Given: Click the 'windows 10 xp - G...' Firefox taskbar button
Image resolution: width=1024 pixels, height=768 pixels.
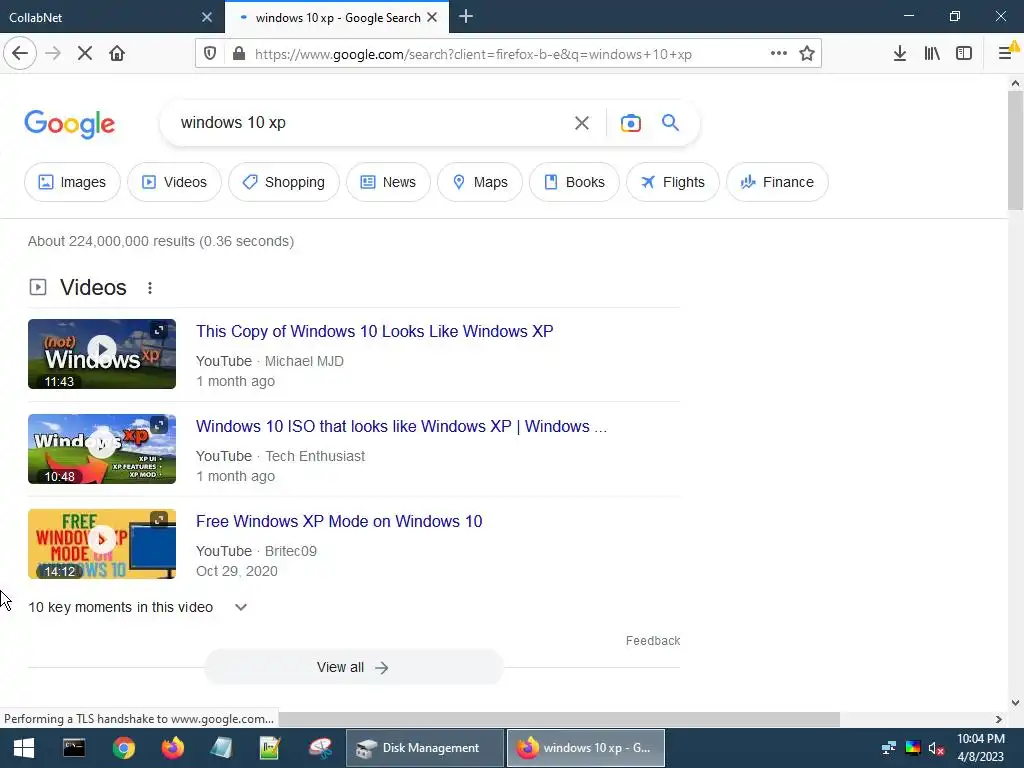Looking at the screenshot, I should (586, 748).
